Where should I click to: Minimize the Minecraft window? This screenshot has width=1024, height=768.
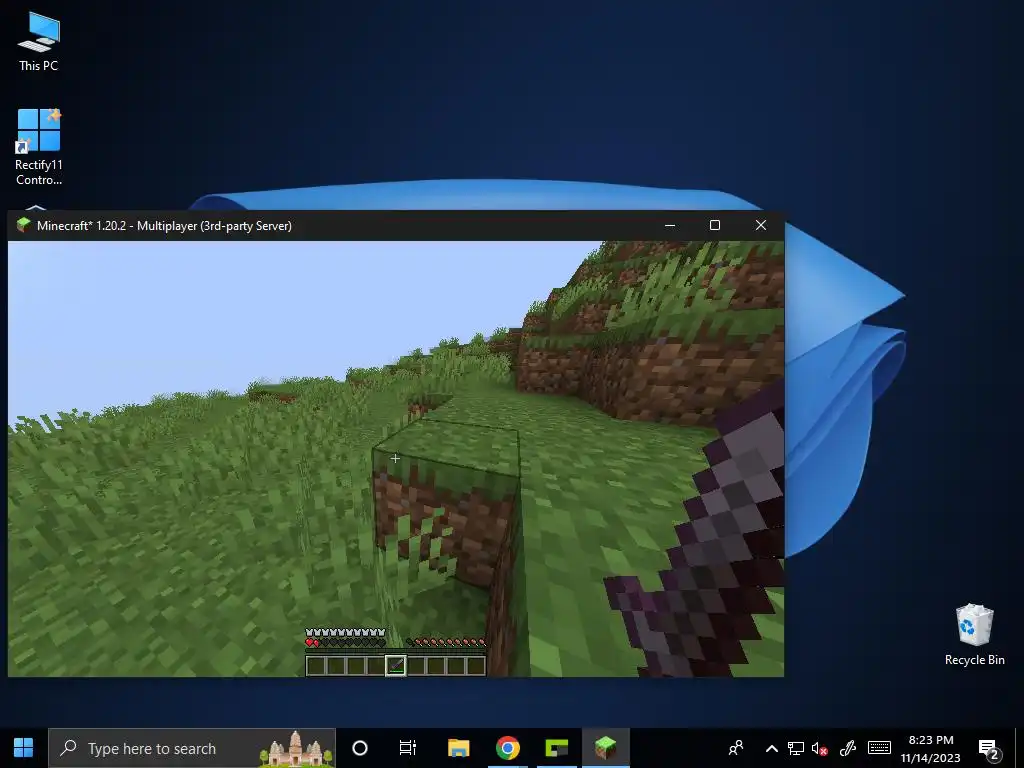(x=670, y=225)
